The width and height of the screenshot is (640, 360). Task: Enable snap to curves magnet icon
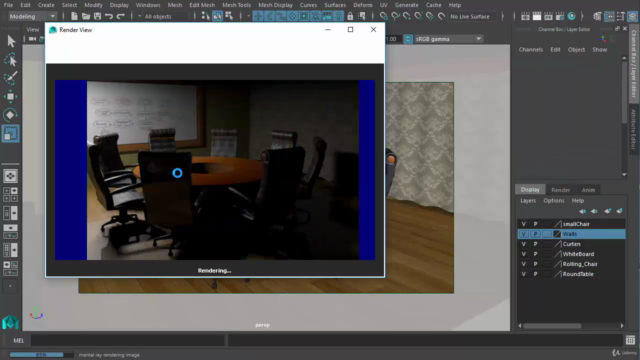point(396,16)
